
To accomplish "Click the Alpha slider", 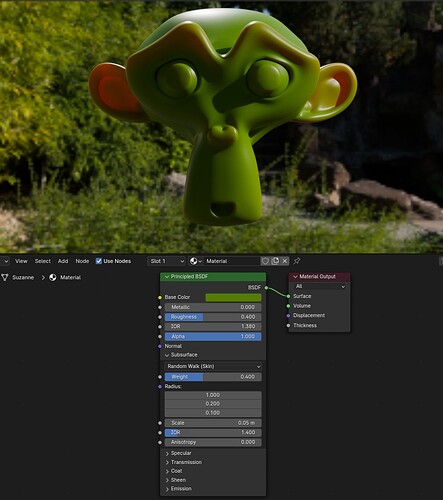I will [x=213, y=336].
